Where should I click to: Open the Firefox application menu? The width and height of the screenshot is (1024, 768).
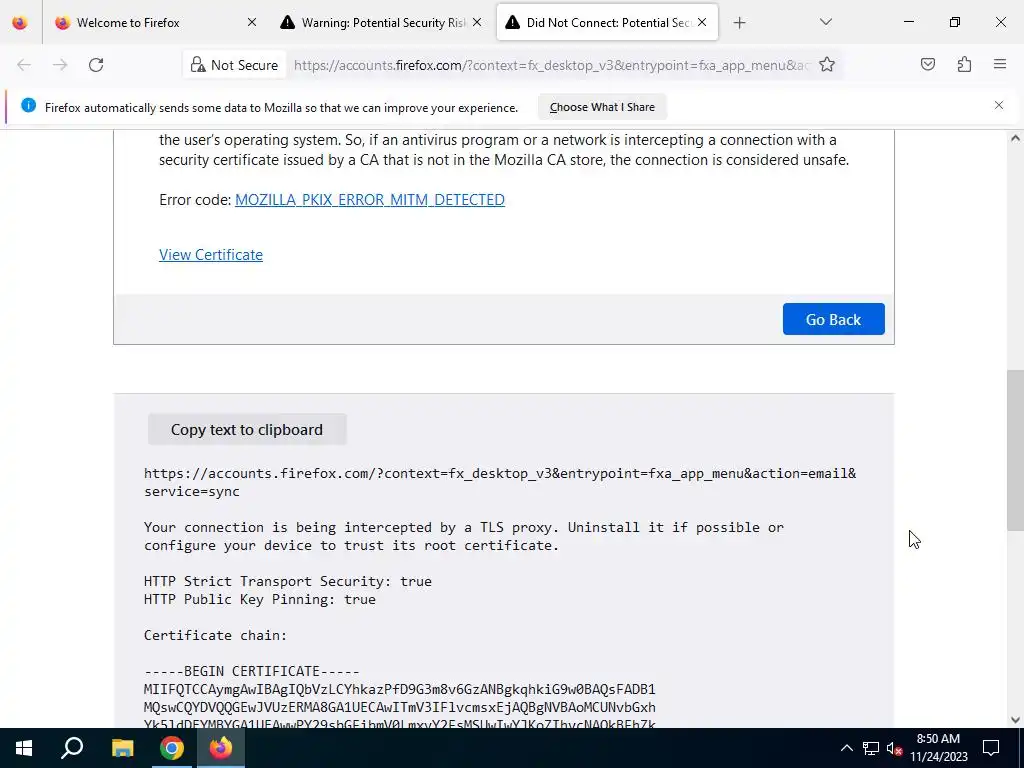[x=1000, y=64]
